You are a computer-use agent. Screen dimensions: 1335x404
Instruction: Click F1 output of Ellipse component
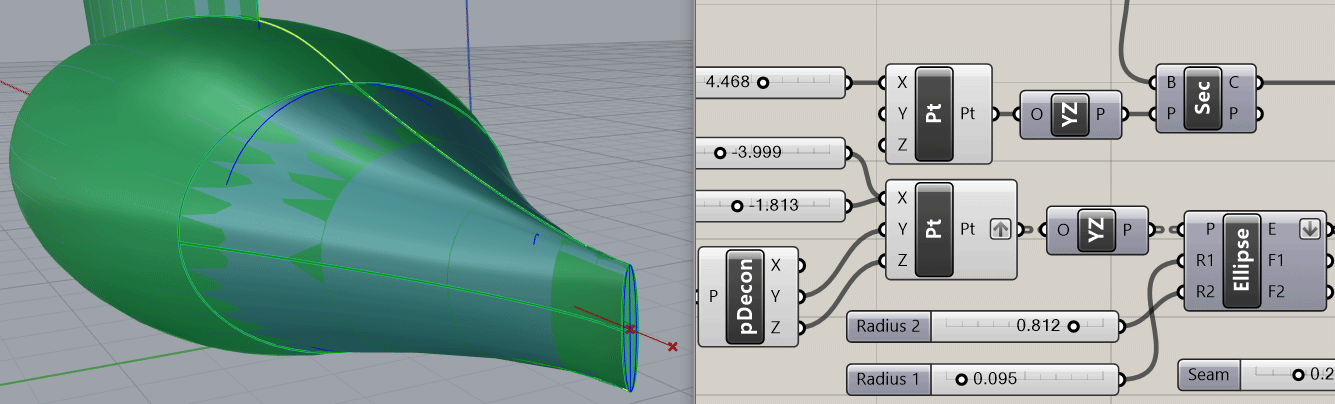tap(1278, 261)
